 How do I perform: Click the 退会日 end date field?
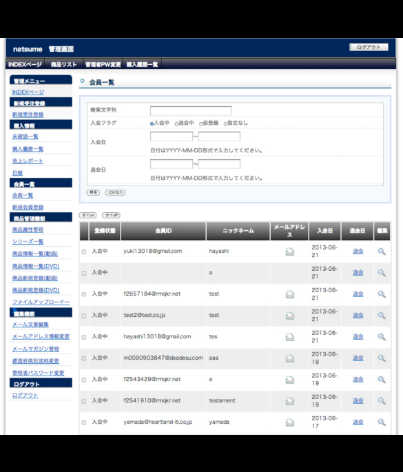pyautogui.click(x=219, y=164)
